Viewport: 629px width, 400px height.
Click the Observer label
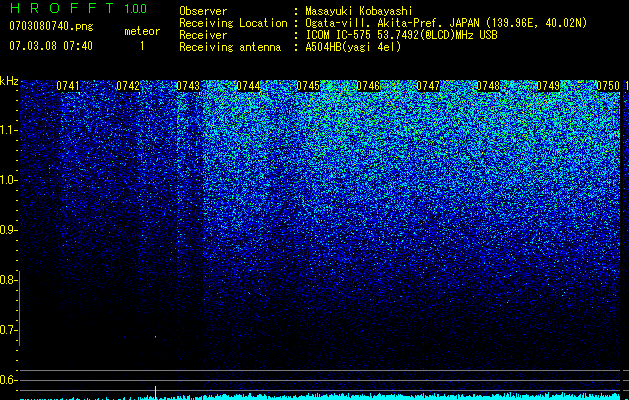coord(203,11)
